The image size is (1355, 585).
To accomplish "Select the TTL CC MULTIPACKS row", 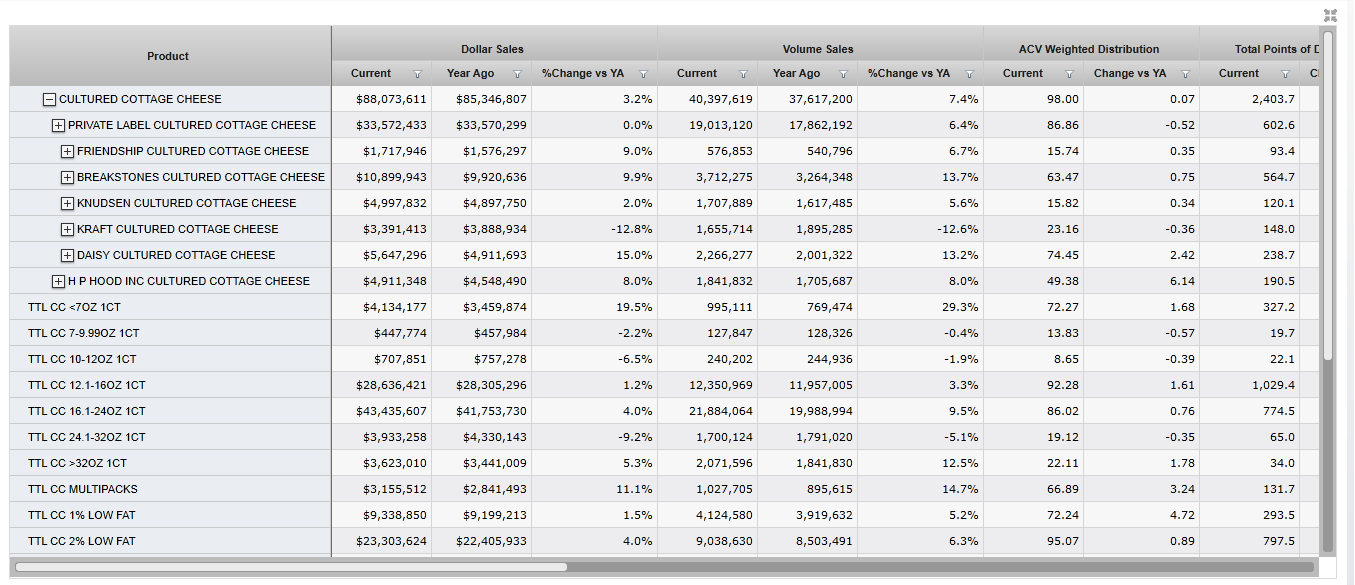I will point(83,490).
